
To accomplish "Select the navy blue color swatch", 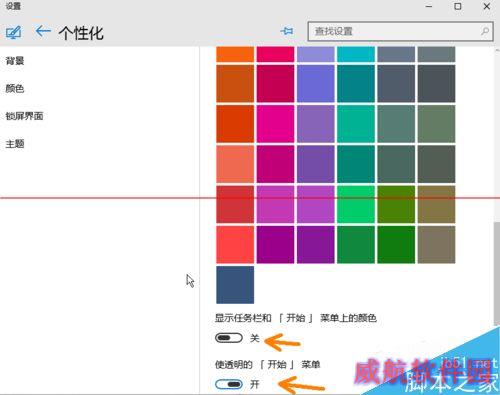I will (x=235, y=285).
